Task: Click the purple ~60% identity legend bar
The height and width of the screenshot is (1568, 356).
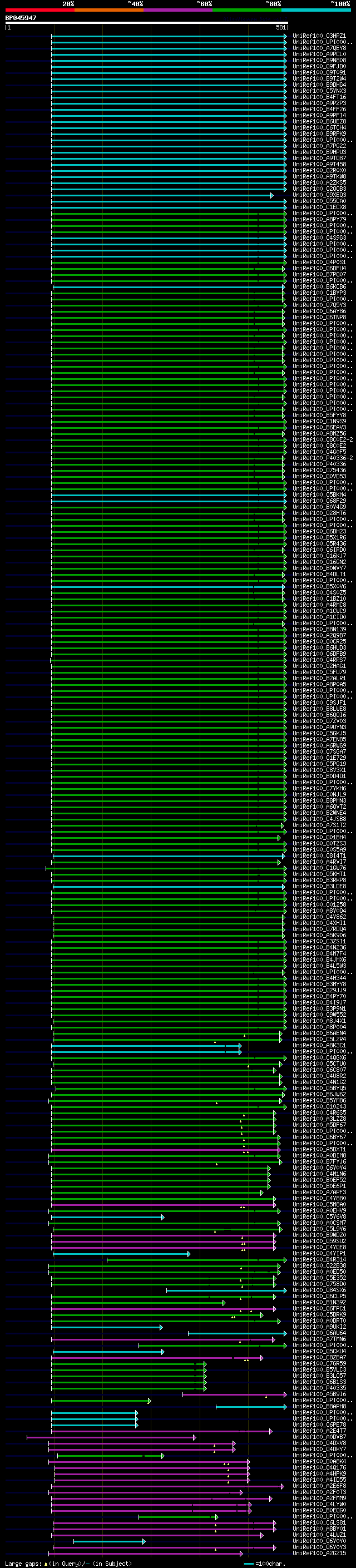Action: click(x=177, y=10)
